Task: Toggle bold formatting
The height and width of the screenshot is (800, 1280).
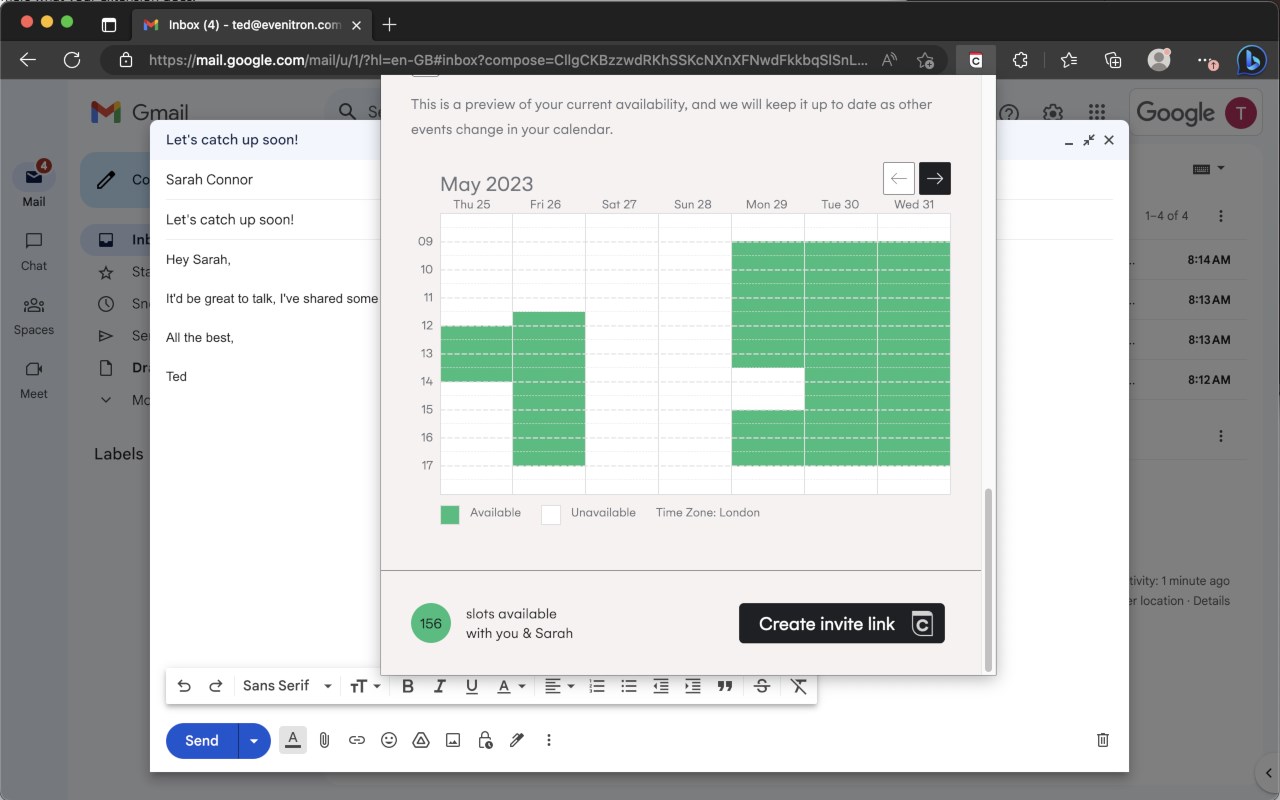Action: (407, 686)
